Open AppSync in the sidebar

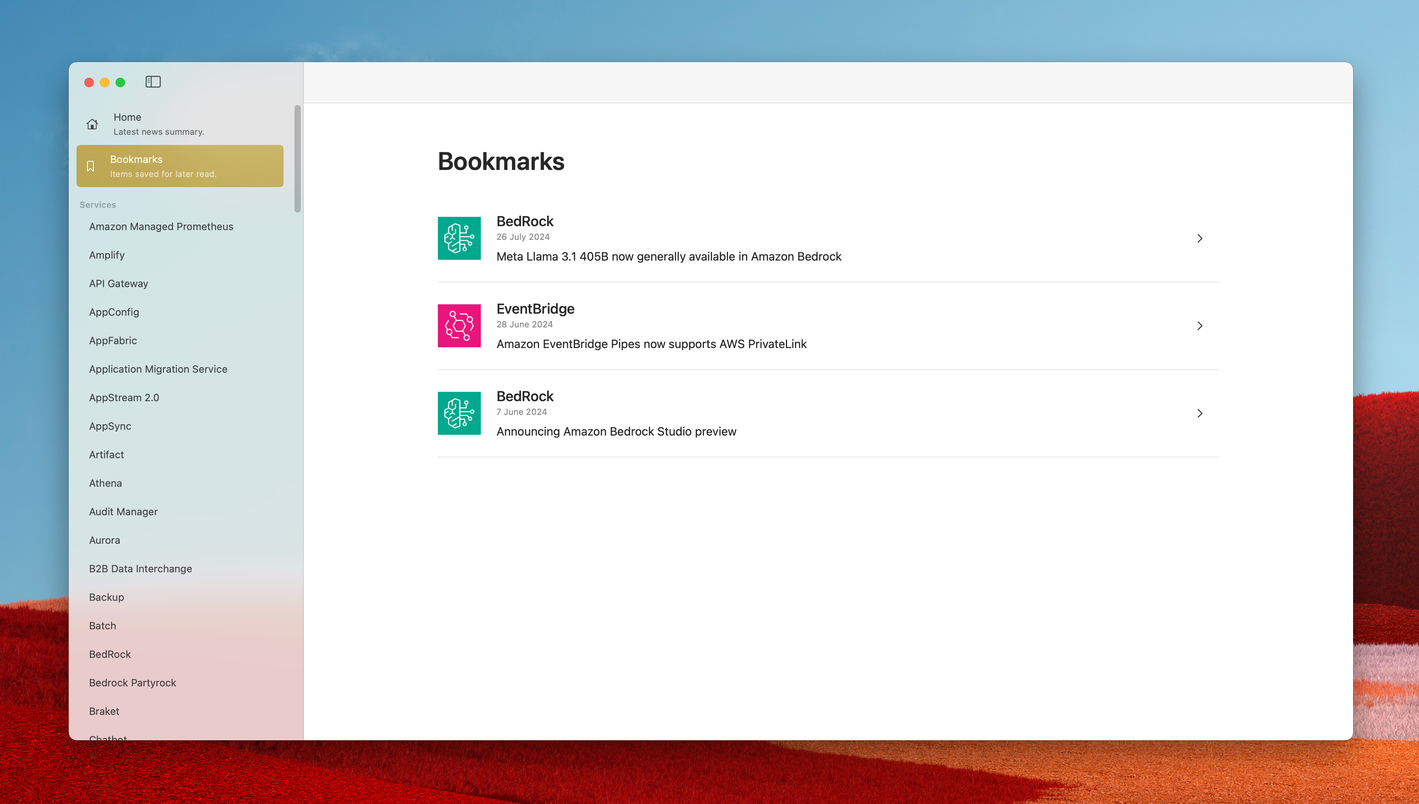110,426
